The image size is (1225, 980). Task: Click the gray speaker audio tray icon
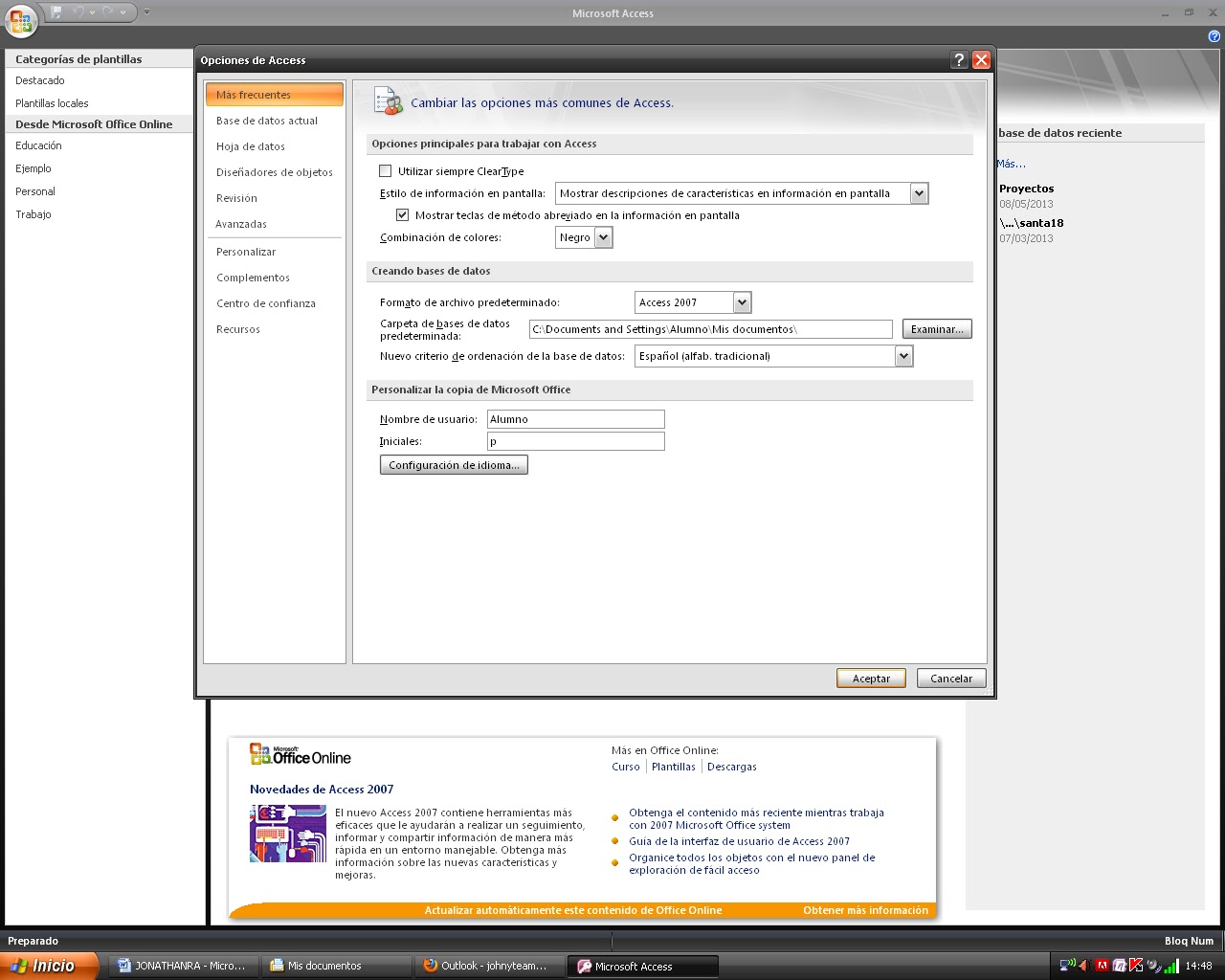[1153, 965]
